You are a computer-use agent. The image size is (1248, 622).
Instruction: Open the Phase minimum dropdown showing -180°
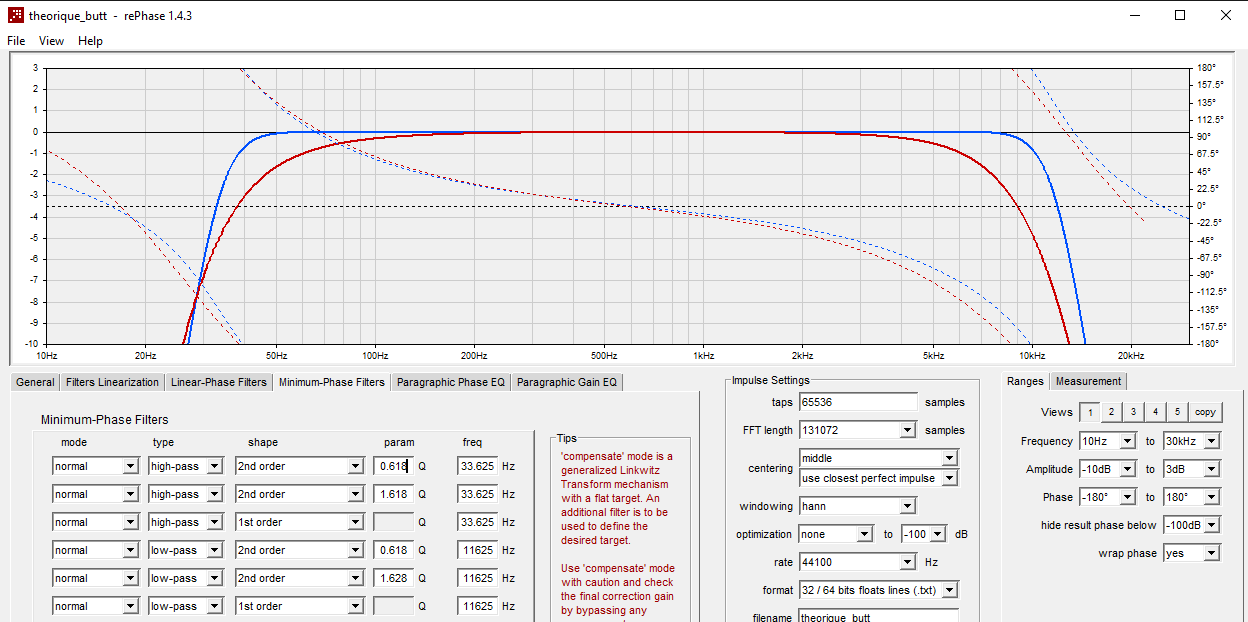[x=1107, y=497]
